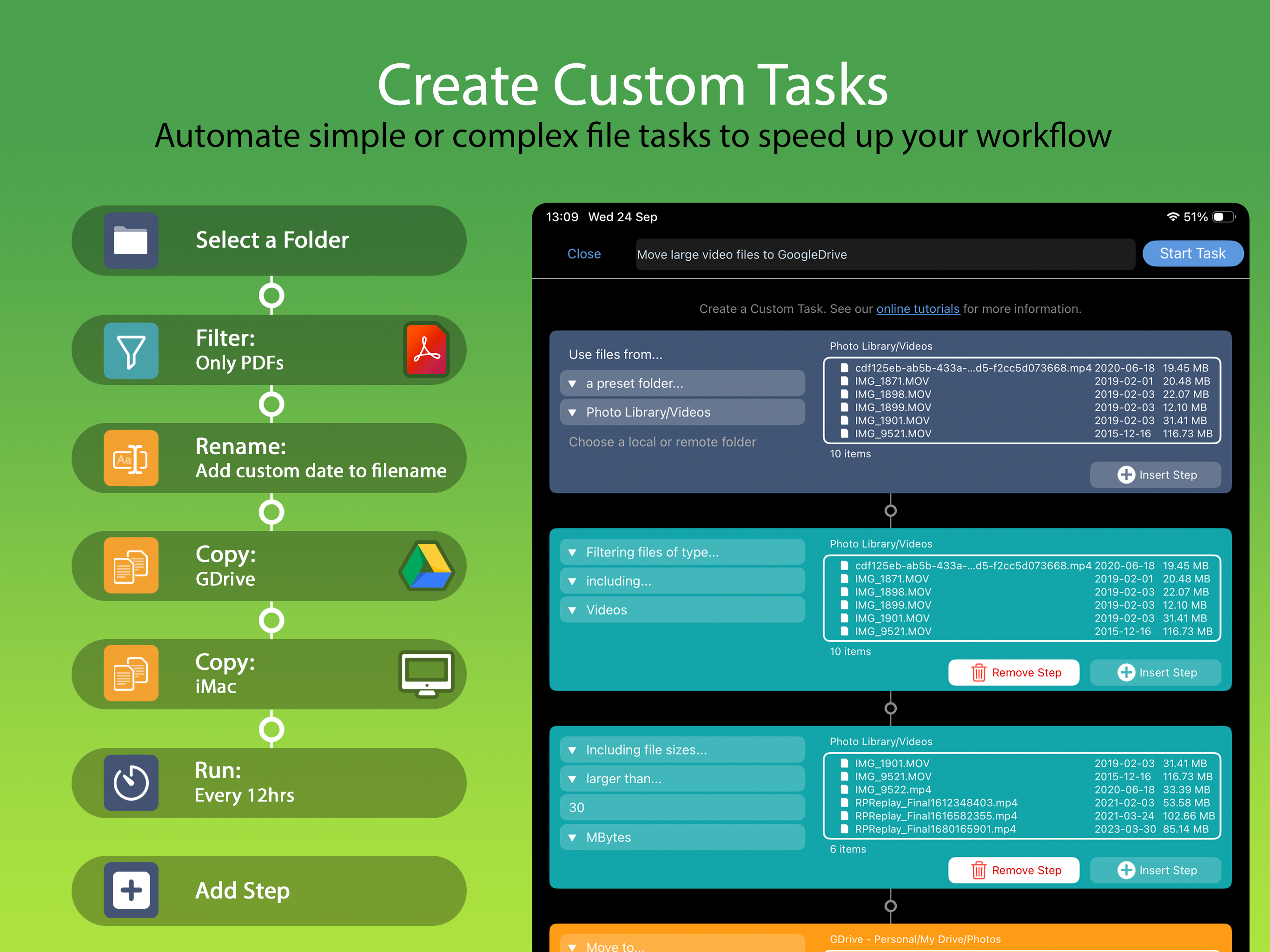Click the Select a Folder icon
Image resolution: width=1270 pixels, height=952 pixels.
click(x=131, y=240)
